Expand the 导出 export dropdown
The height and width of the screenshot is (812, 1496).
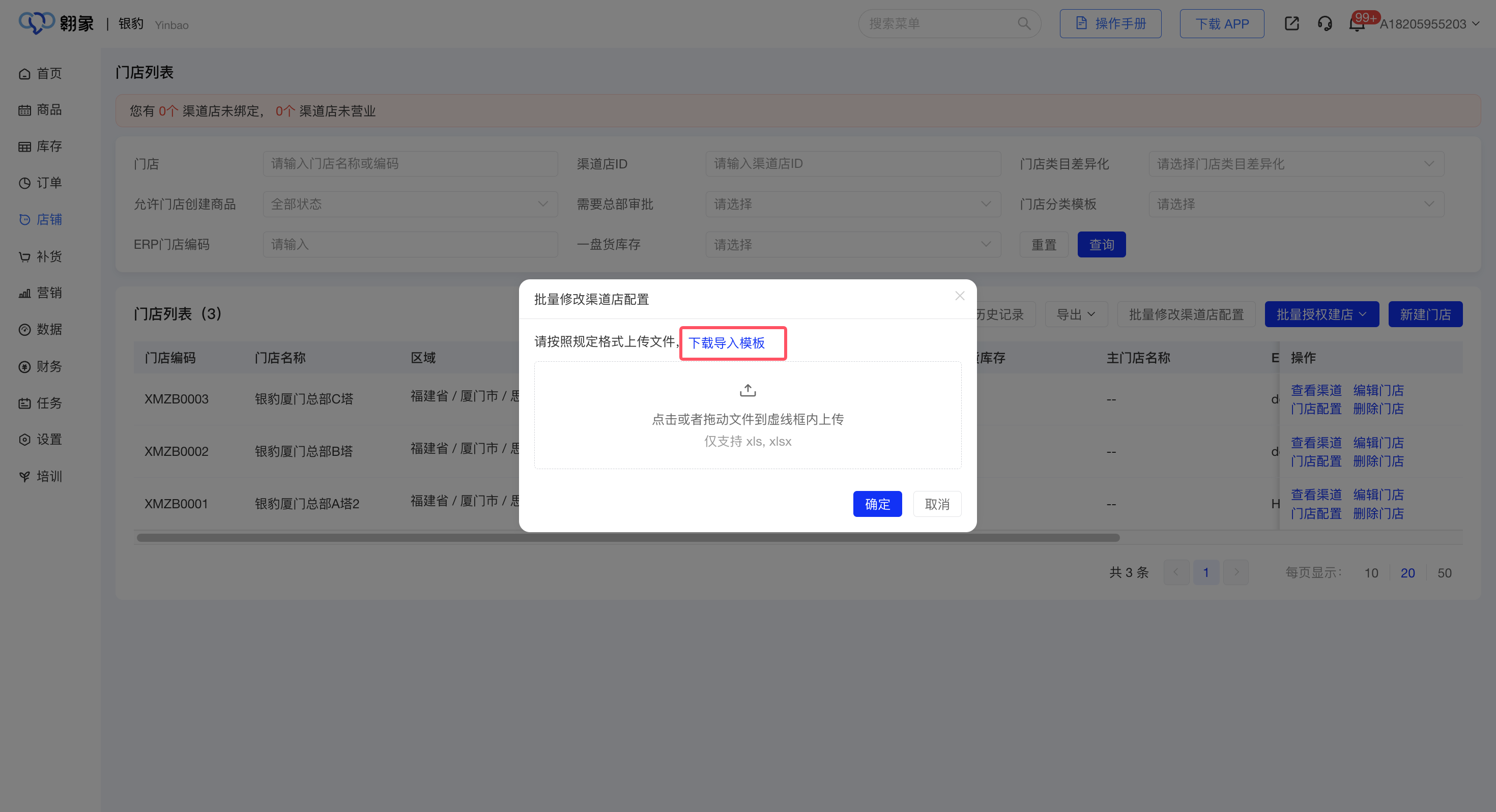click(1076, 314)
